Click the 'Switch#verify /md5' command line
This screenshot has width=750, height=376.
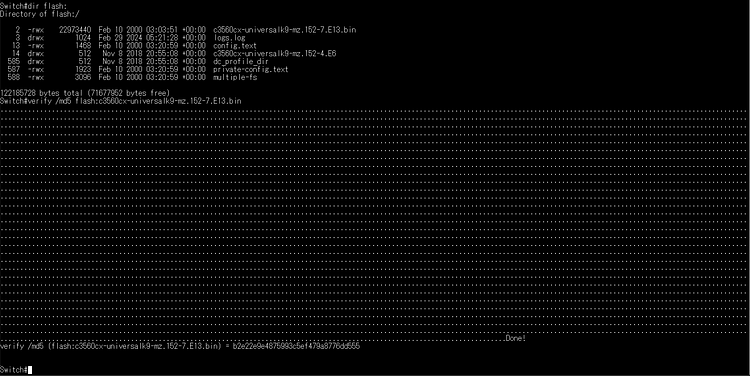[x=121, y=101]
